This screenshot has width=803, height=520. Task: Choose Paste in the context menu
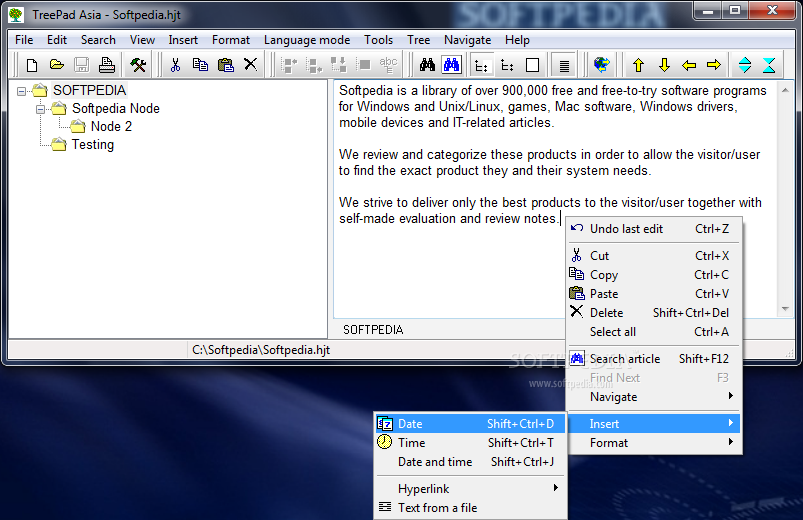tap(654, 294)
